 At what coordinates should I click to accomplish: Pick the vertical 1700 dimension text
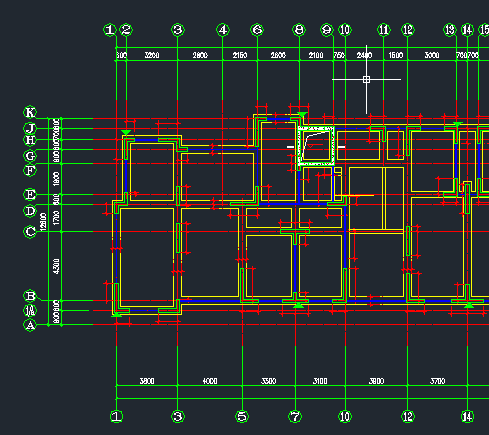[x=56, y=218]
